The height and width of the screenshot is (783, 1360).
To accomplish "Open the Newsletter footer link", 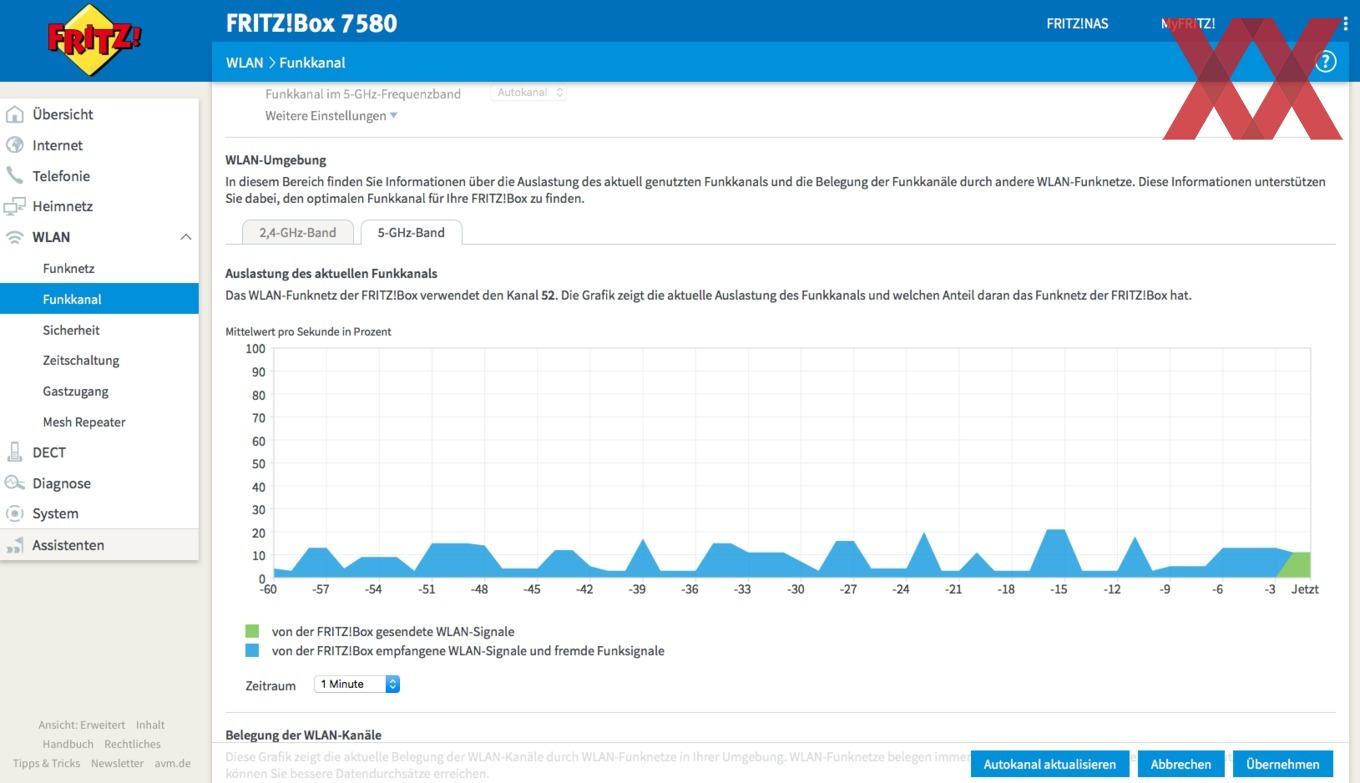I will click(x=117, y=763).
